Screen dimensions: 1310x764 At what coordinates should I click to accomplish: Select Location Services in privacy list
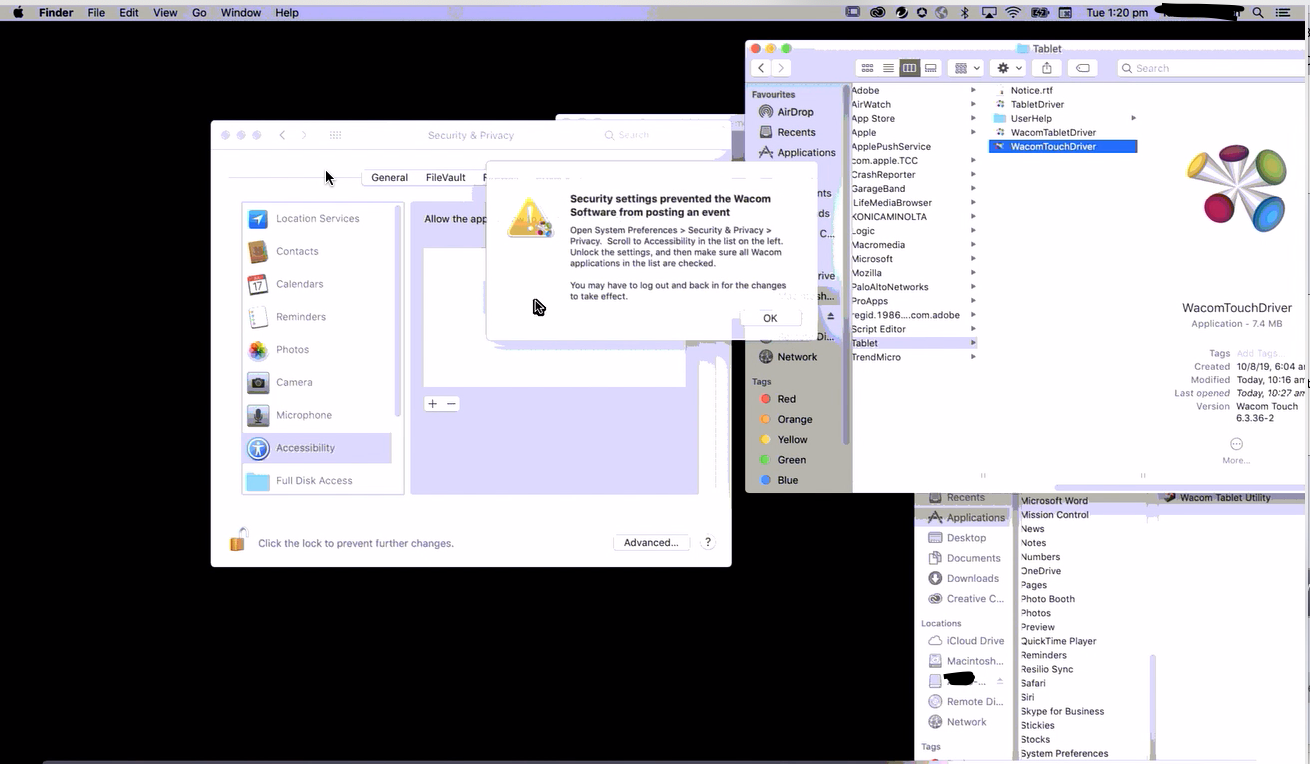[x=317, y=218]
